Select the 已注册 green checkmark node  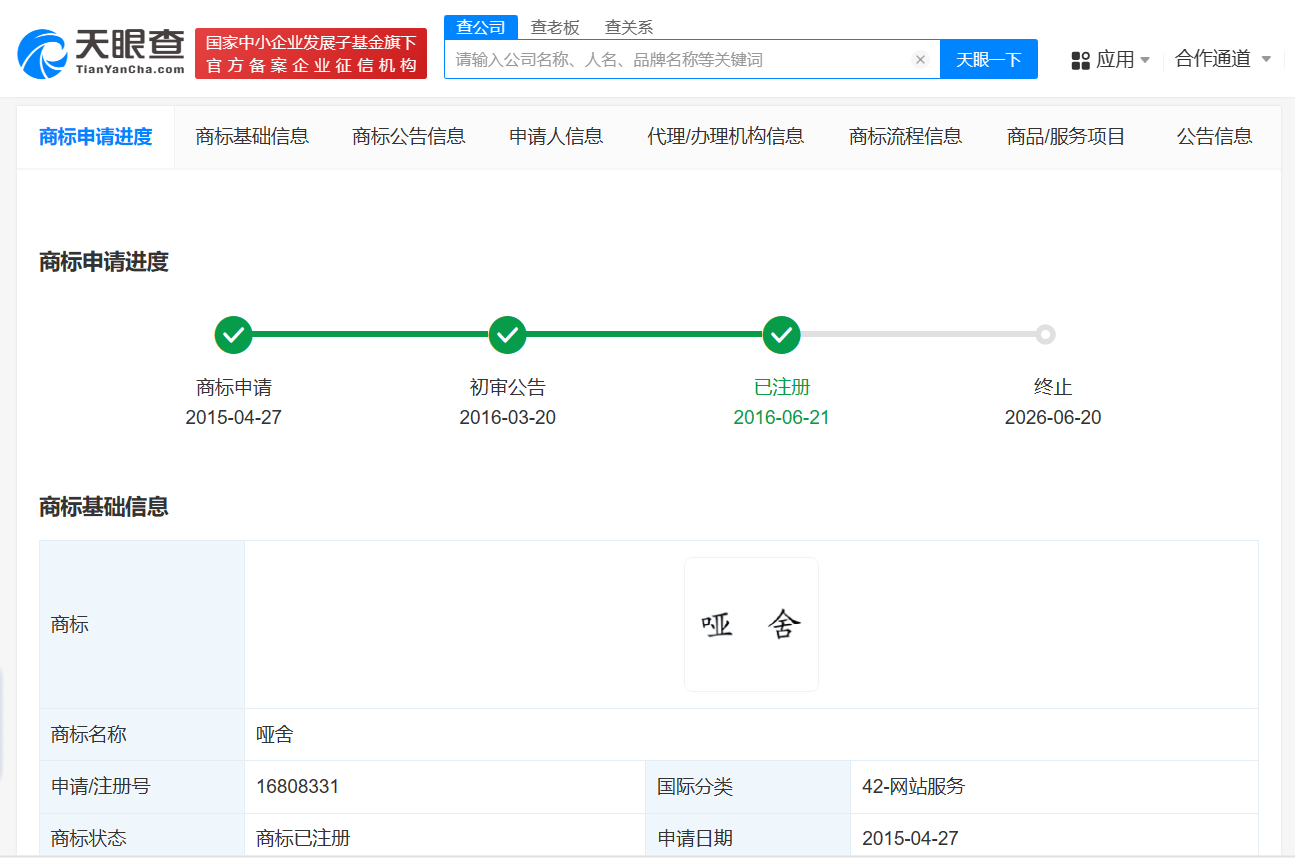pos(781,334)
